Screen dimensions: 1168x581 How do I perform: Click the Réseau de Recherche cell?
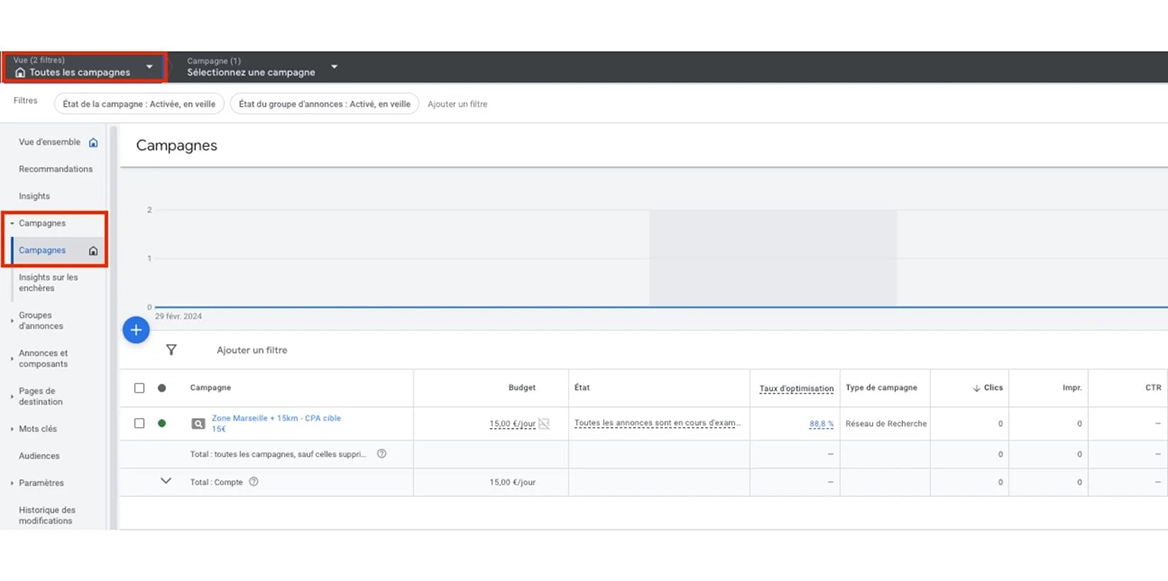click(886, 424)
